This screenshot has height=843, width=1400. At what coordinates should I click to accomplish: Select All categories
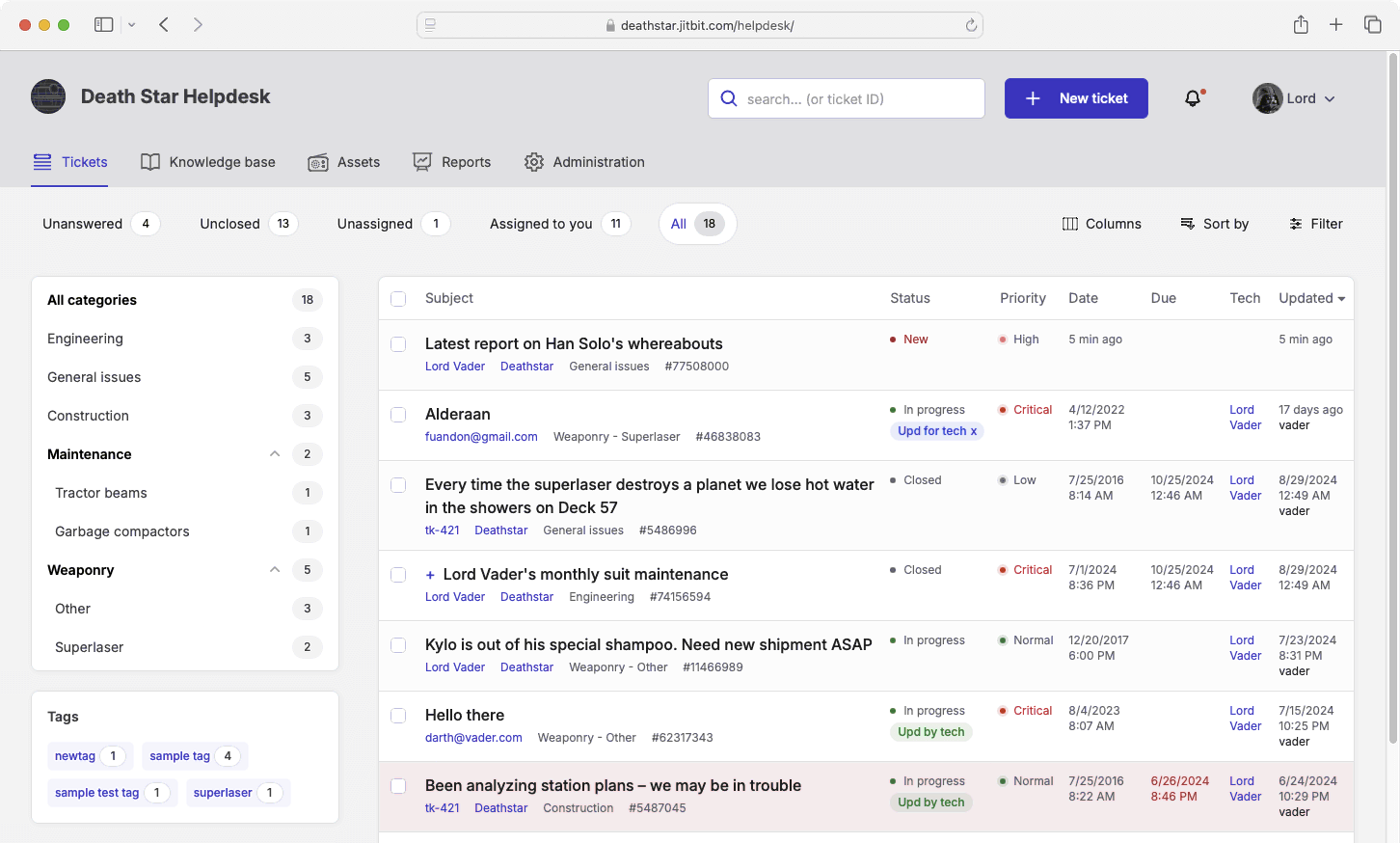tap(185, 300)
